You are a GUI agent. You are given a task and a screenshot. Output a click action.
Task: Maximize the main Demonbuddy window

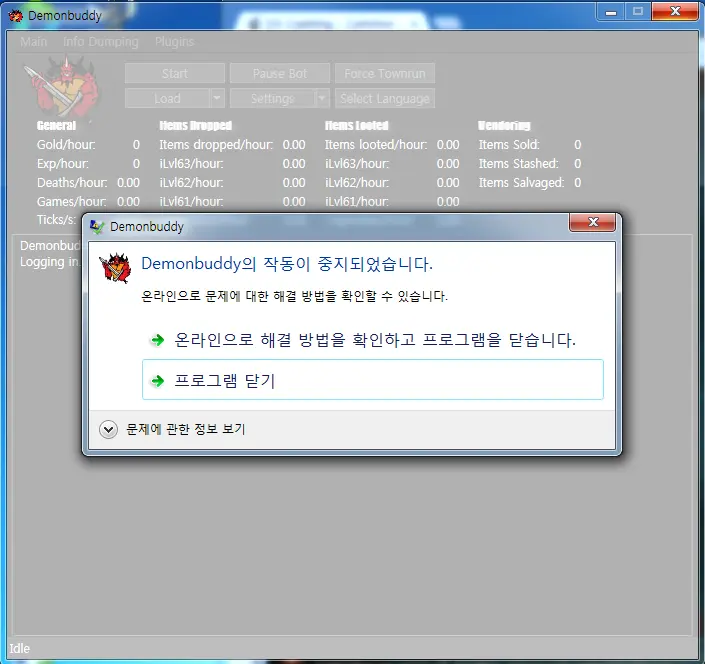pyautogui.click(x=638, y=11)
